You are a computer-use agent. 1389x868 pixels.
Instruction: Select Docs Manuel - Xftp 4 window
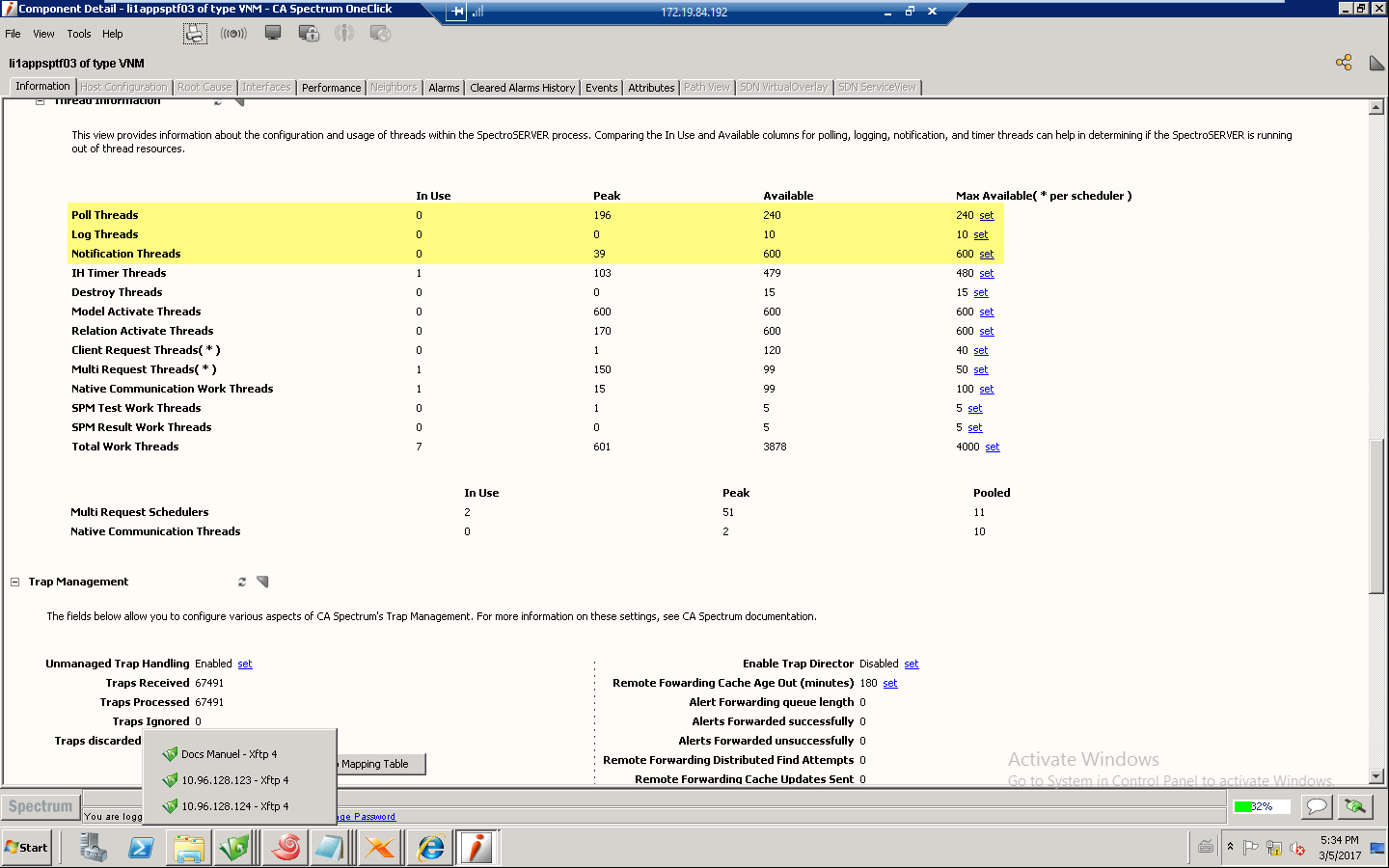pyautogui.click(x=239, y=754)
